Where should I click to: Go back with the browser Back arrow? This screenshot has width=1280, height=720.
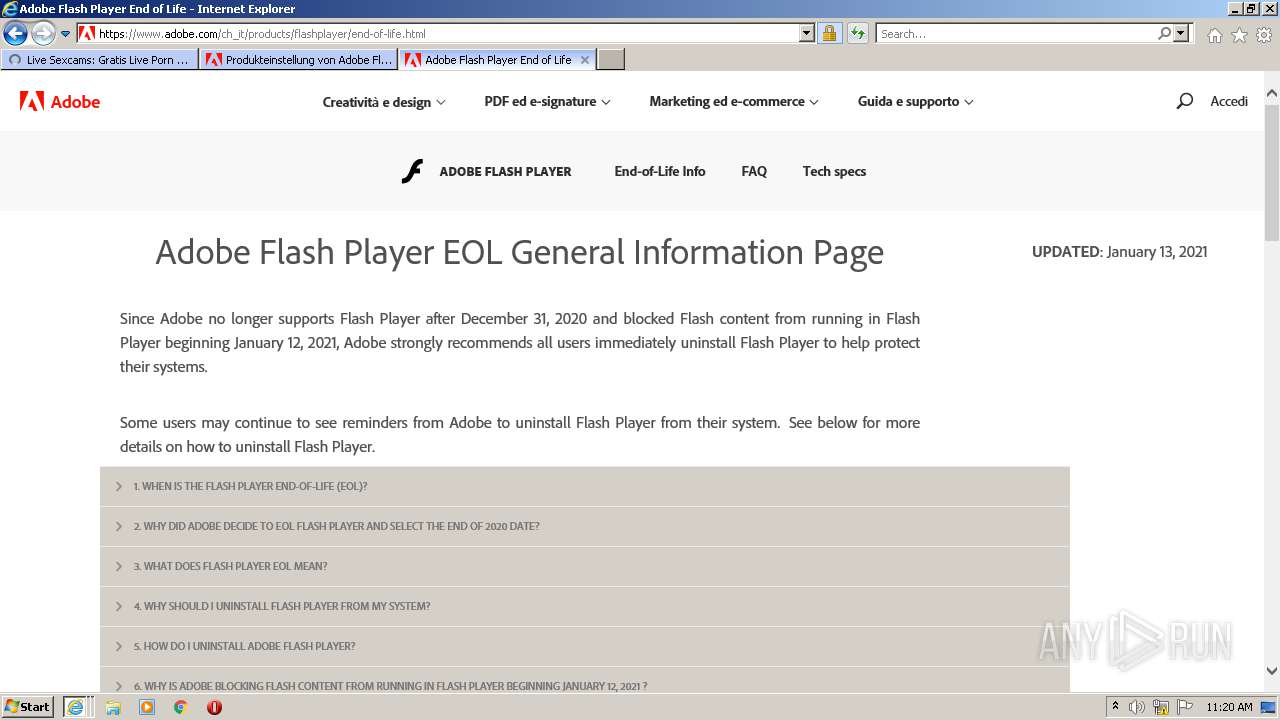click(x=15, y=33)
